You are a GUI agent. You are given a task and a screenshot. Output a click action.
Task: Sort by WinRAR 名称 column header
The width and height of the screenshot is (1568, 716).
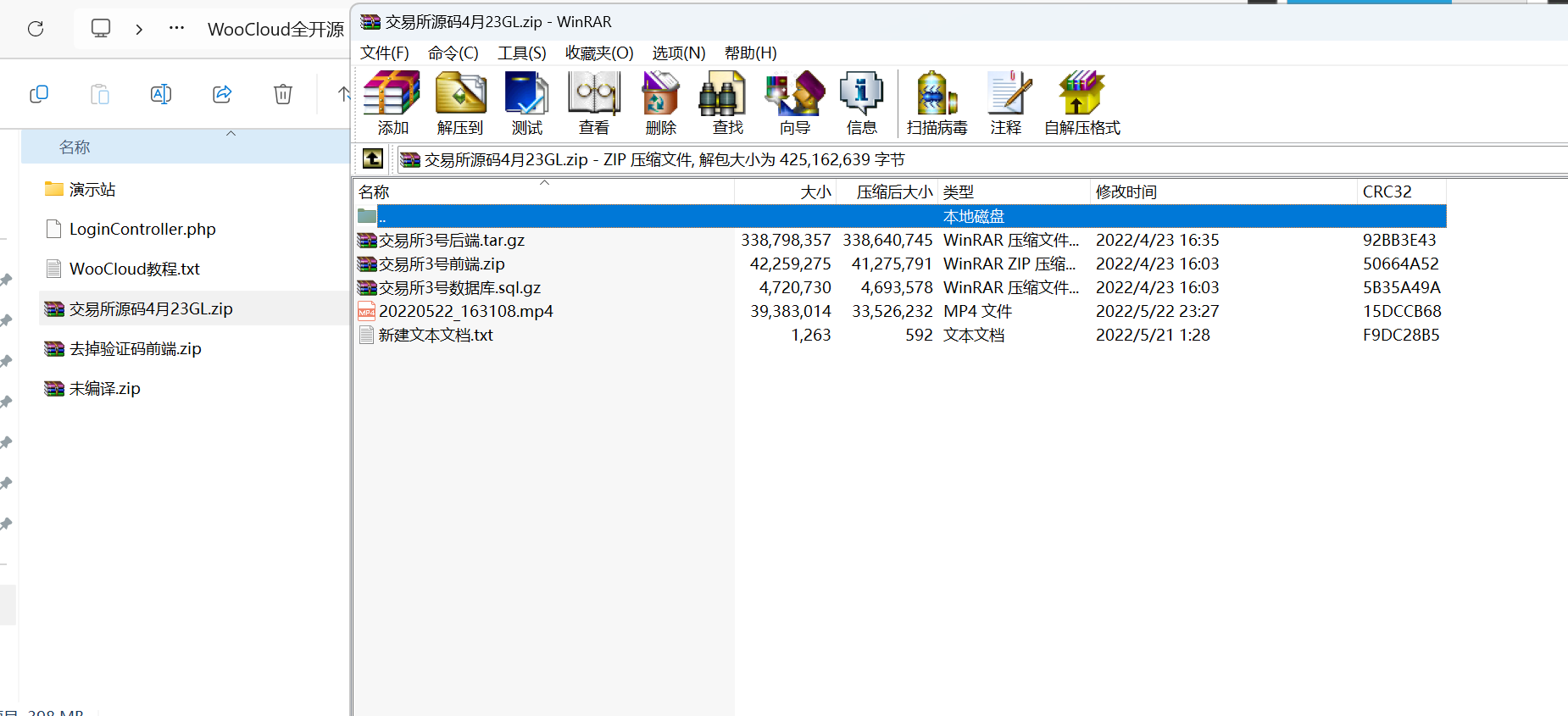[544, 191]
